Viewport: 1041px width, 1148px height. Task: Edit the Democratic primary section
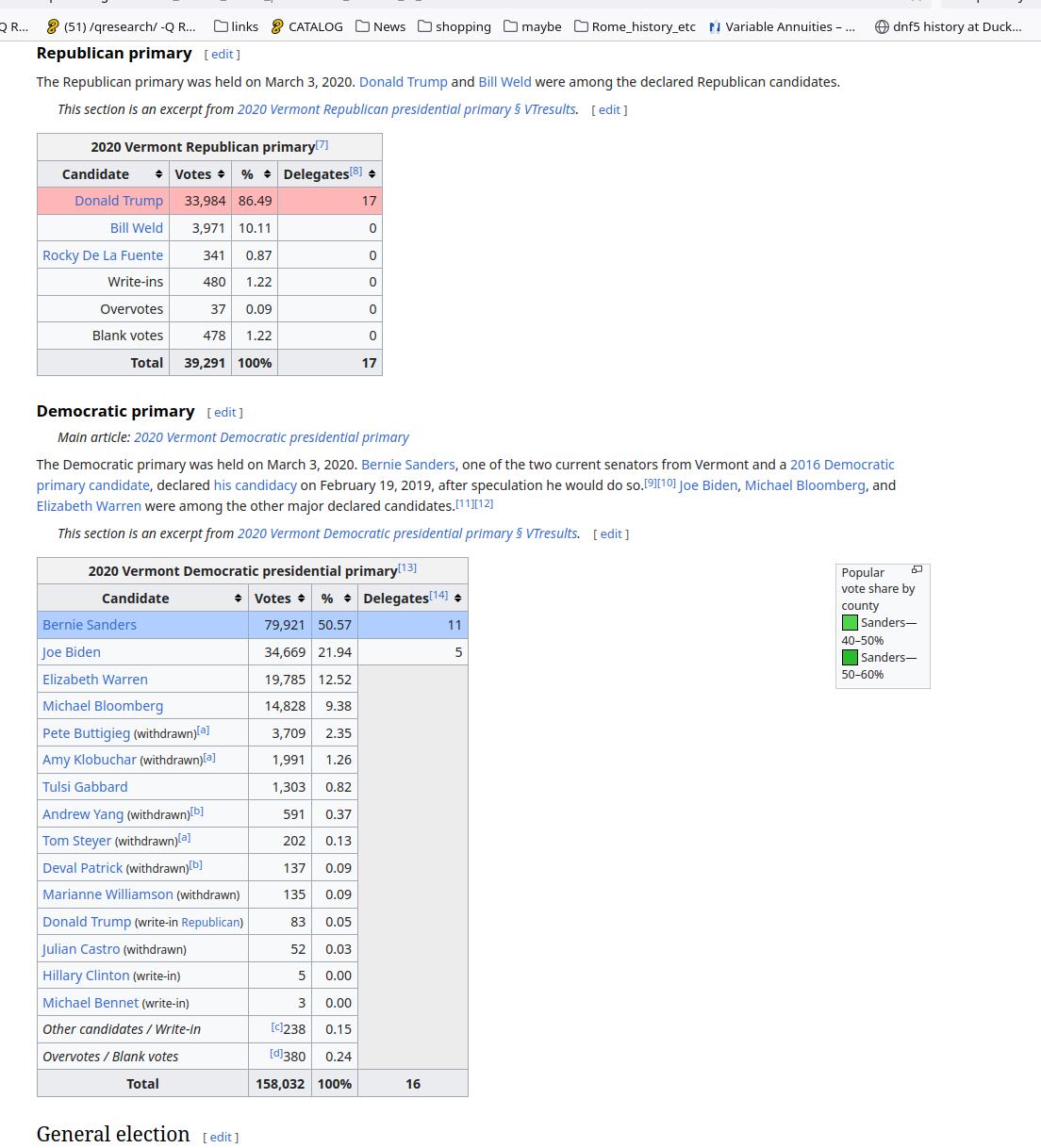[224, 413]
